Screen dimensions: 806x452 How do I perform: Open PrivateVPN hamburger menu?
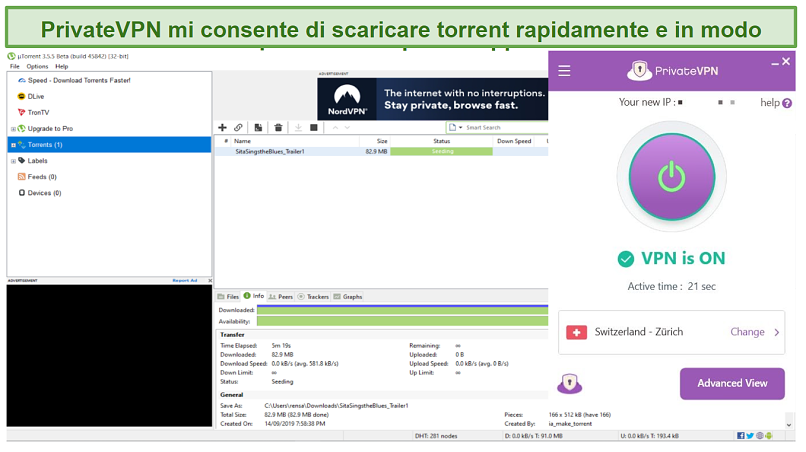[x=564, y=71]
